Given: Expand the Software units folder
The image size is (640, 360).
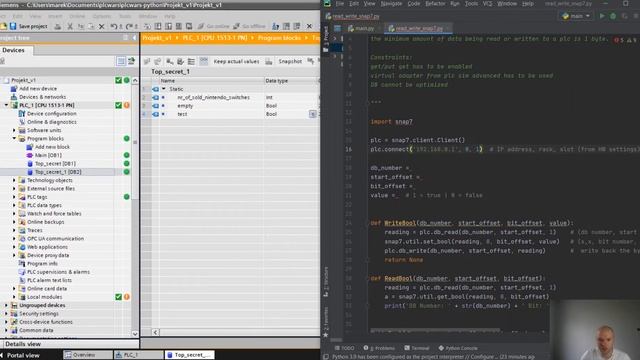Looking at the screenshot, I should 14,130.
